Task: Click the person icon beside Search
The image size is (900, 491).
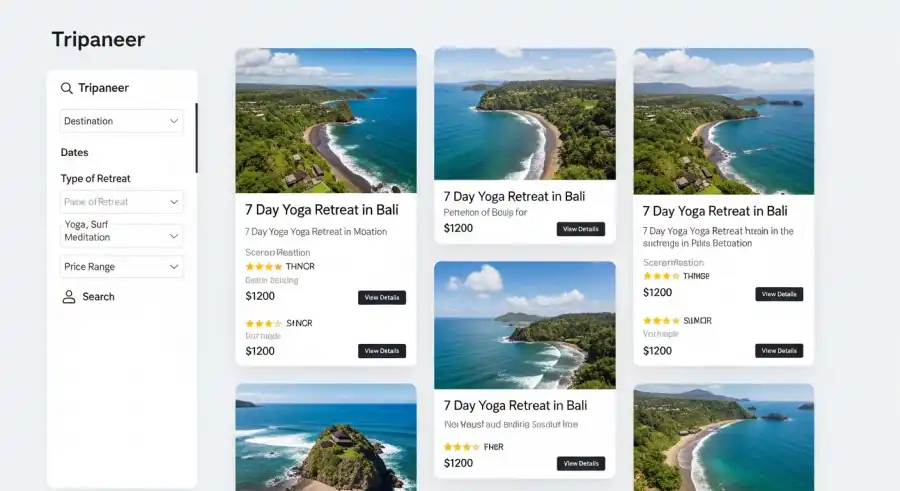Action: 69,297
